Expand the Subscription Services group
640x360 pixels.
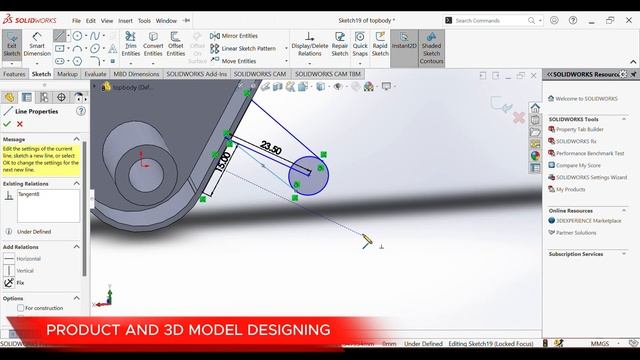[624, 254]
